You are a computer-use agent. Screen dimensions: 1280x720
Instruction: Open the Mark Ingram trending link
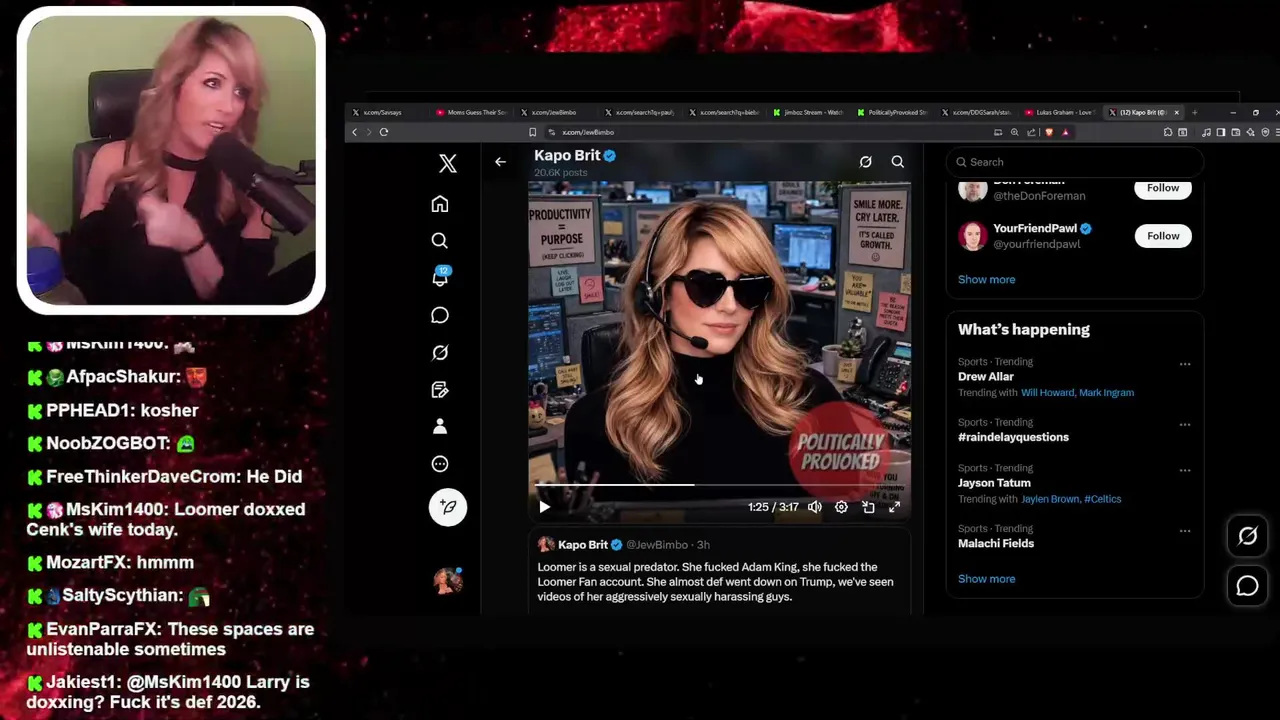[x=1106, y=393]
